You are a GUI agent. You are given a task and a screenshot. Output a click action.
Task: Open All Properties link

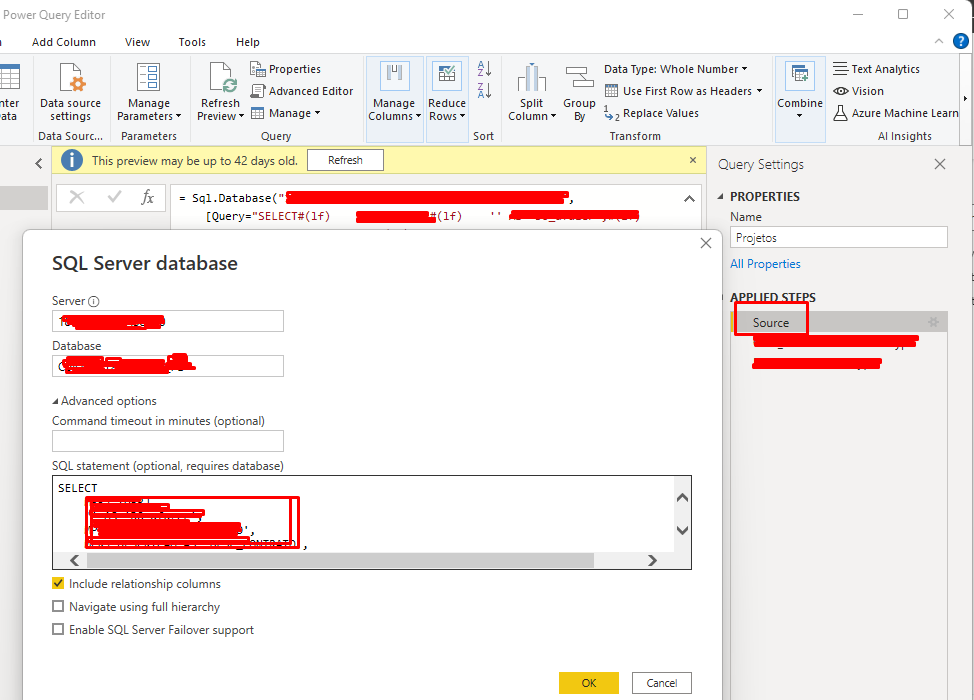click(x=765, y=264)
